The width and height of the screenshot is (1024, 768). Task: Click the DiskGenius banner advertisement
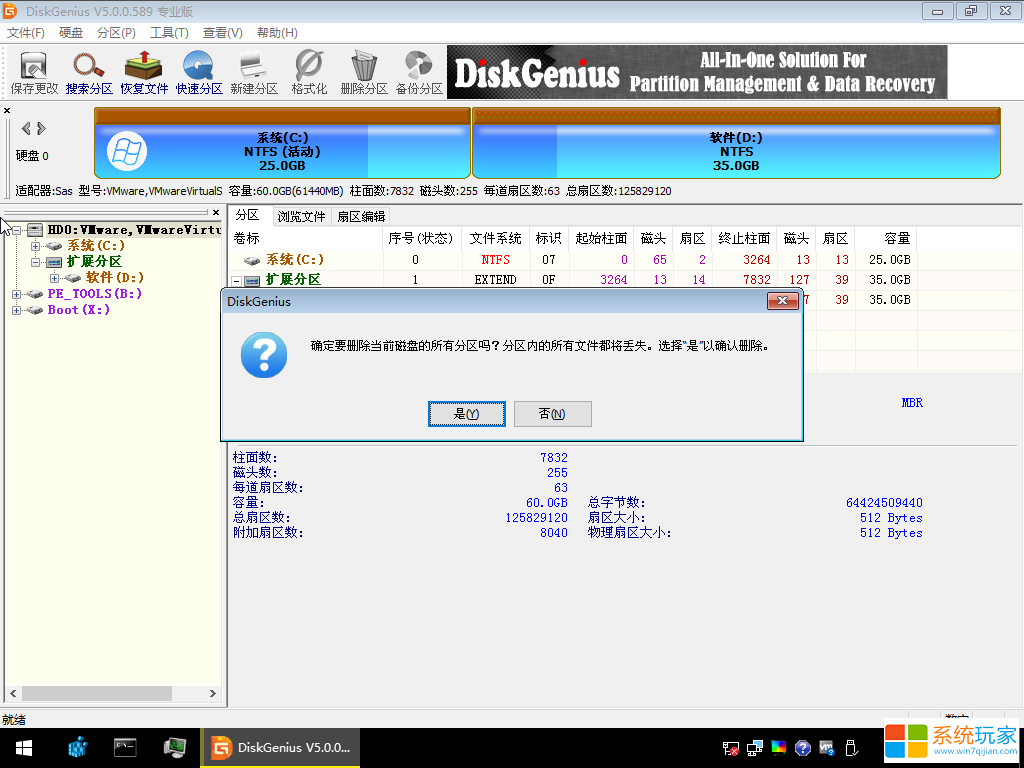click(x=697, y=72)
